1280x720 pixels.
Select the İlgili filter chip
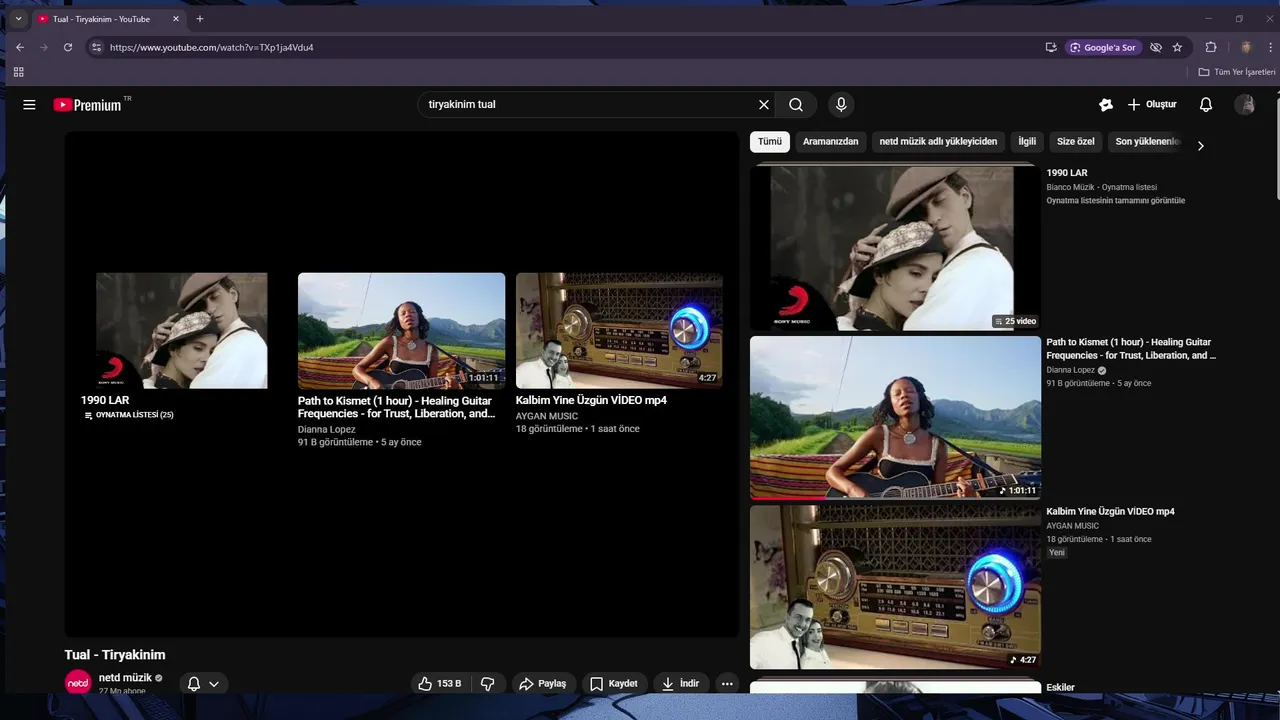click(x=1027, y=142)
